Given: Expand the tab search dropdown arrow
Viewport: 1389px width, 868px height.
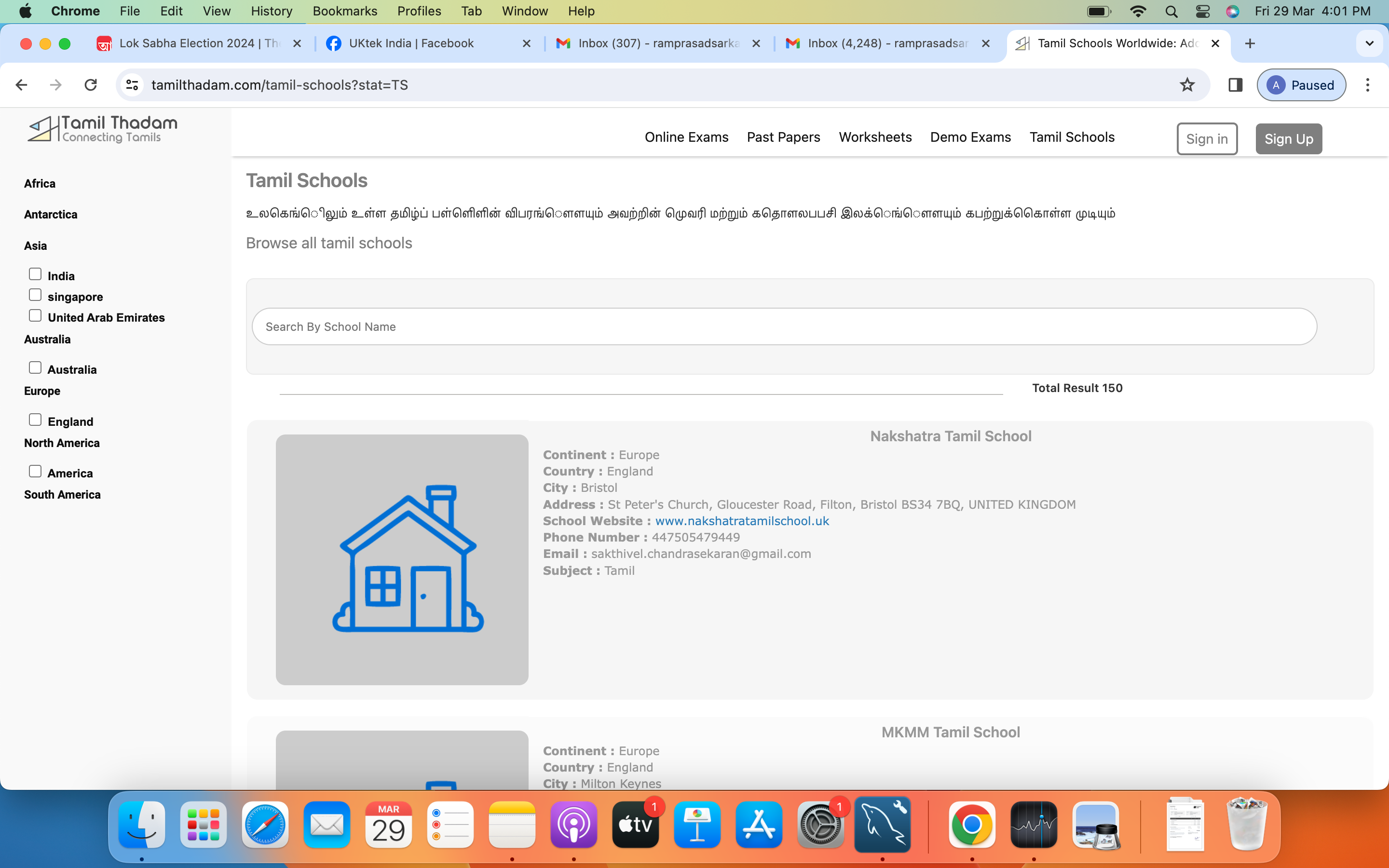Looking at the screenshot, I should coord(1369,43).
